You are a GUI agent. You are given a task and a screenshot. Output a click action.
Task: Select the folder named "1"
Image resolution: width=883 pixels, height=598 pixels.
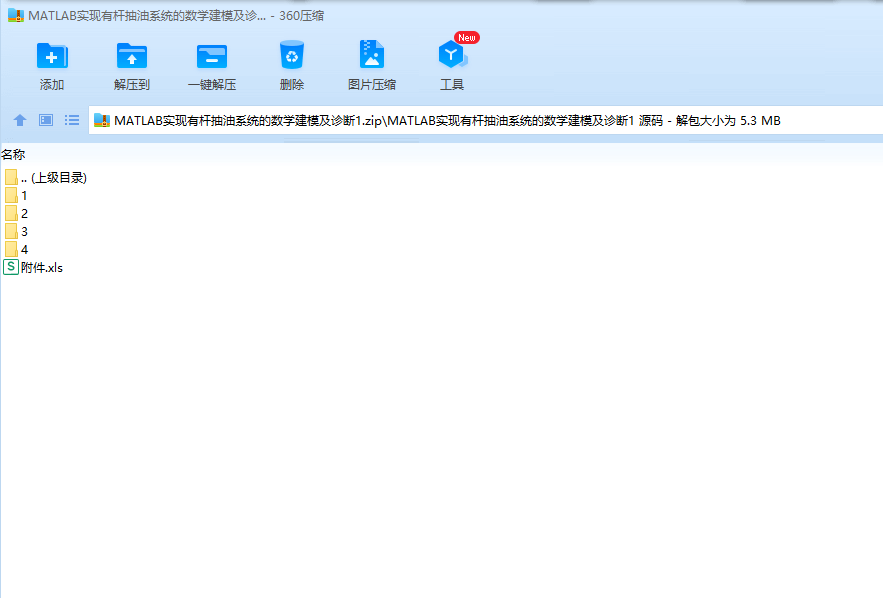(x=24, y=196)
